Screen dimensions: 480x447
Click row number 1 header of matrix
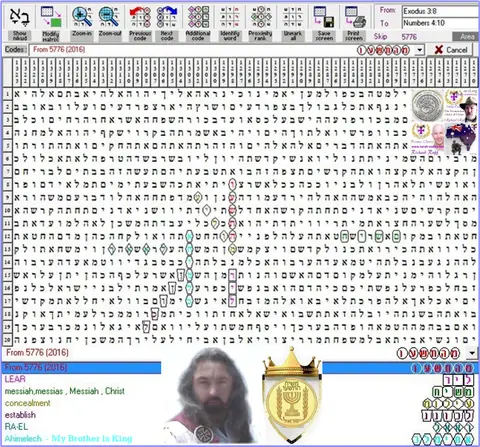7,94
